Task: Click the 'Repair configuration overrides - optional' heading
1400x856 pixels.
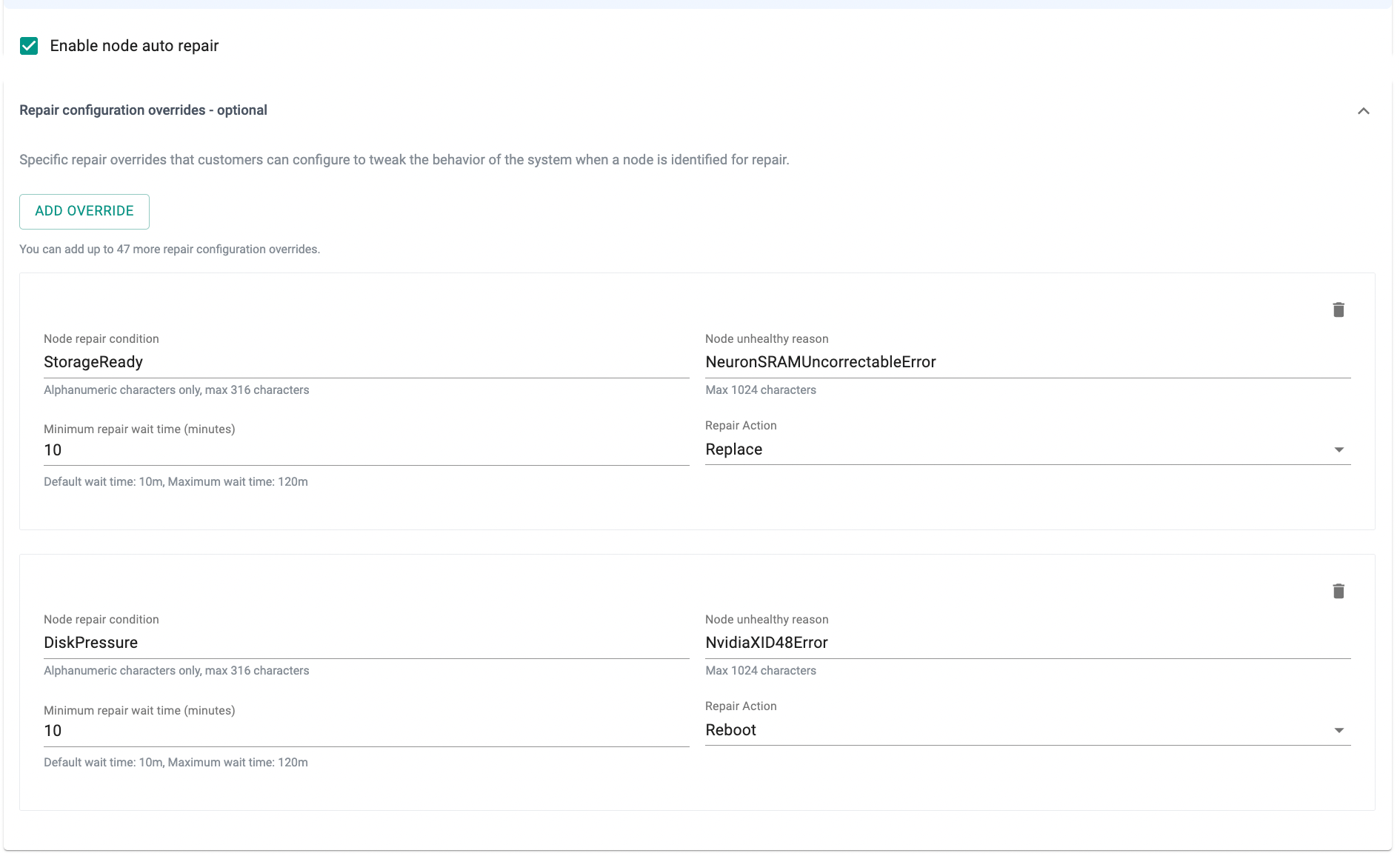Action: tap(143, 110)
